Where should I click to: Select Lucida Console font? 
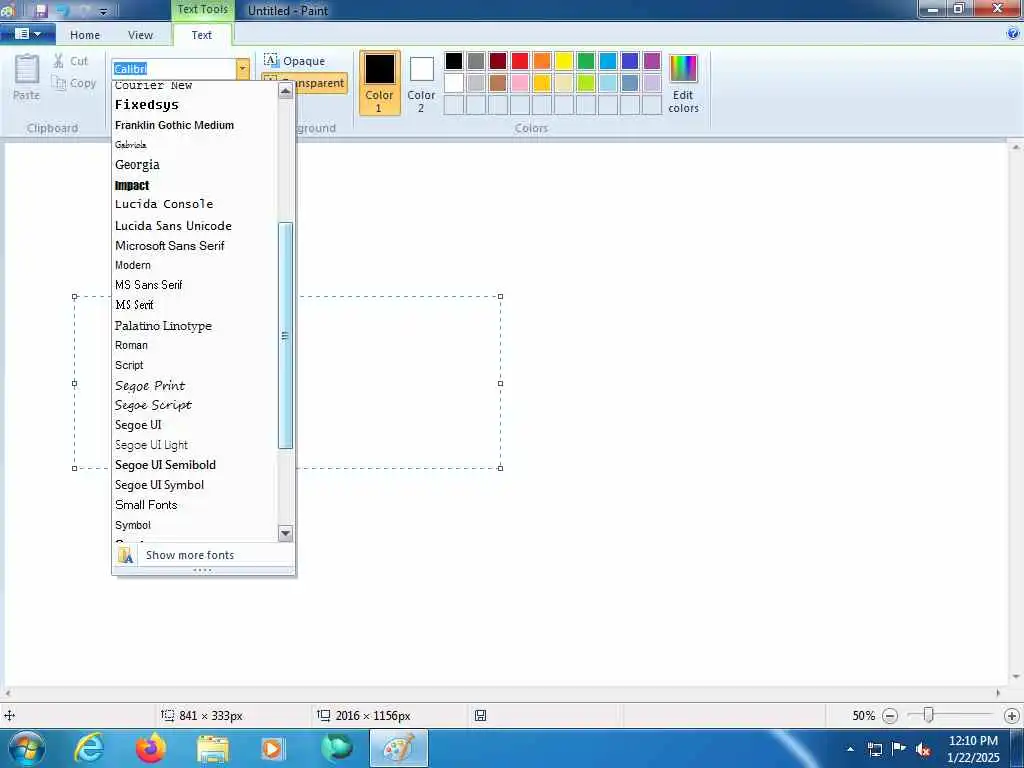[195, 204]
